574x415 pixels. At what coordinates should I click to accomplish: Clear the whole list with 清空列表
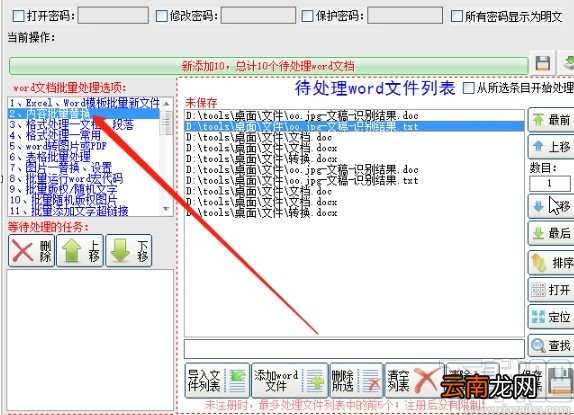coord(413,381)
